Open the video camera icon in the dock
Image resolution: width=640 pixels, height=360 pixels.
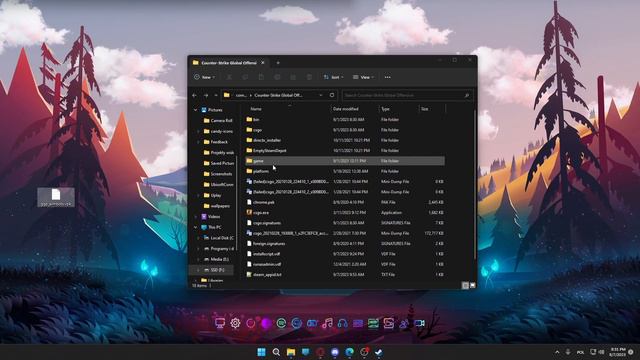[419, 323]
